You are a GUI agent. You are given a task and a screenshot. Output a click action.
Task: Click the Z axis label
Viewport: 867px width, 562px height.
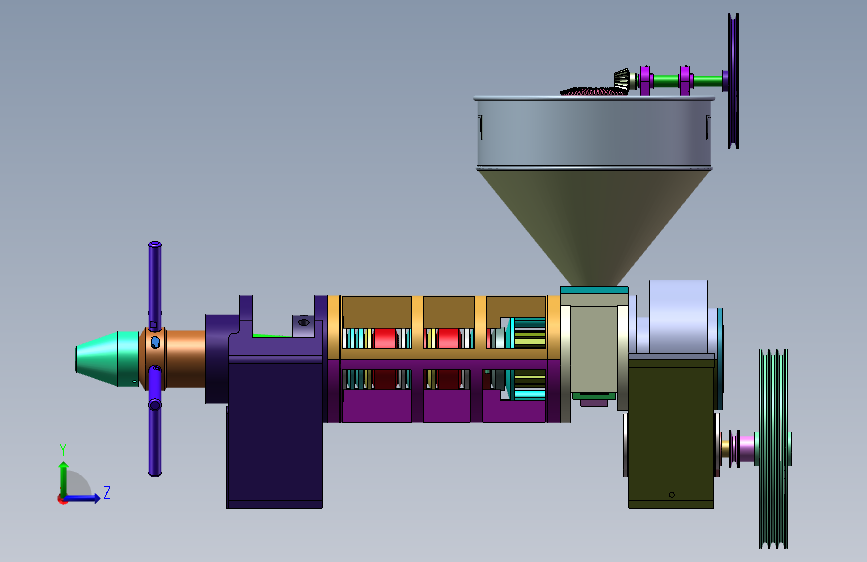[x=107, y=492]
